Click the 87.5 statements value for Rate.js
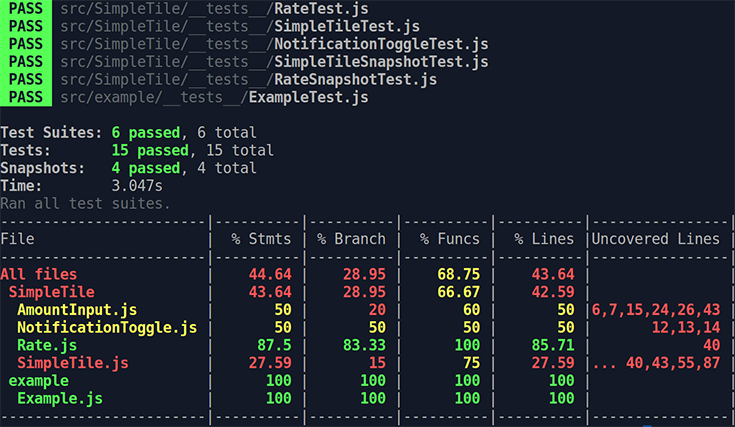This screenshot has width=735, height=427. coord(274,345)
